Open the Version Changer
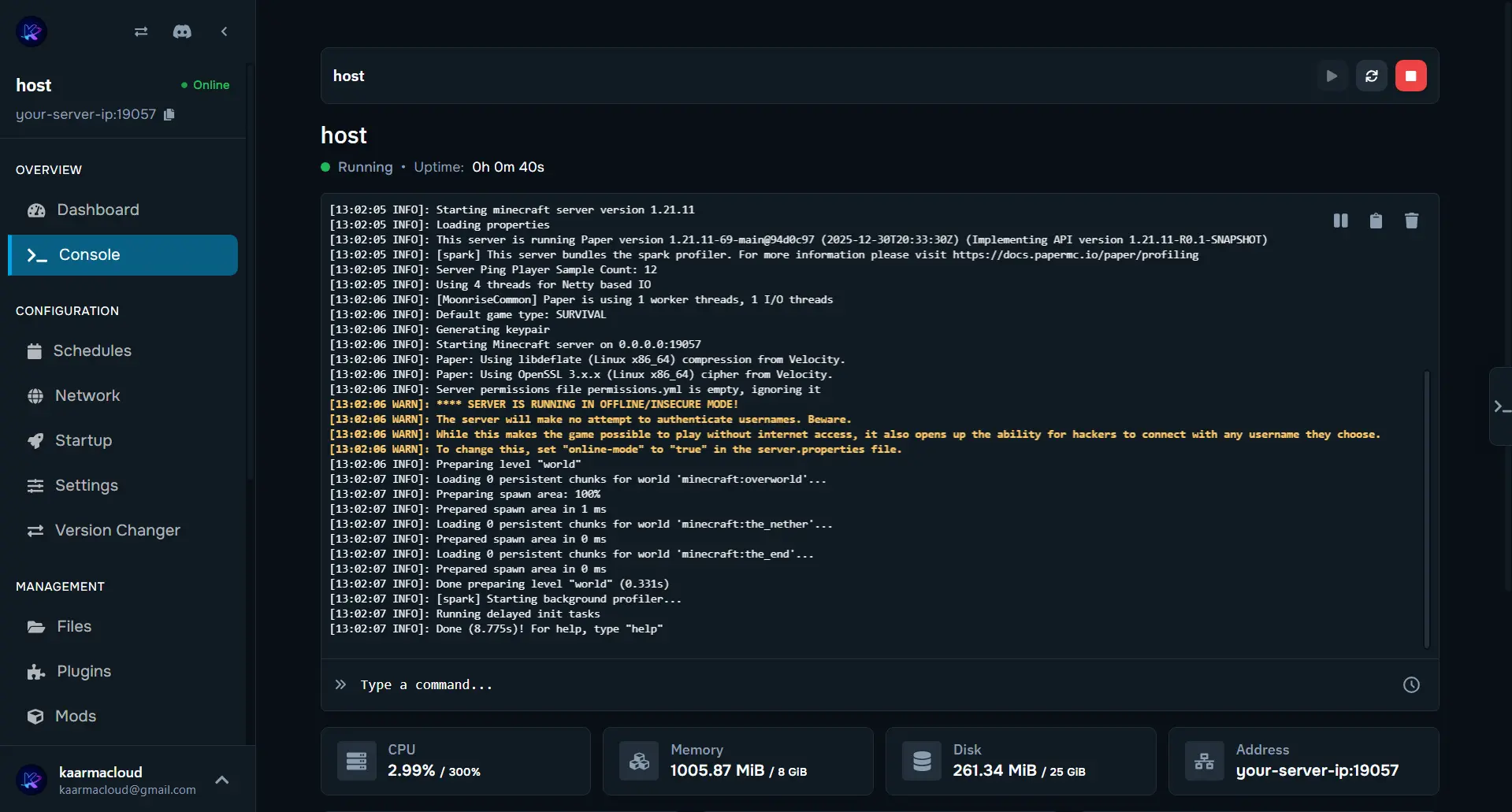Image resolution: width=1512 pixels, height=812 pixels. point(123,530)
